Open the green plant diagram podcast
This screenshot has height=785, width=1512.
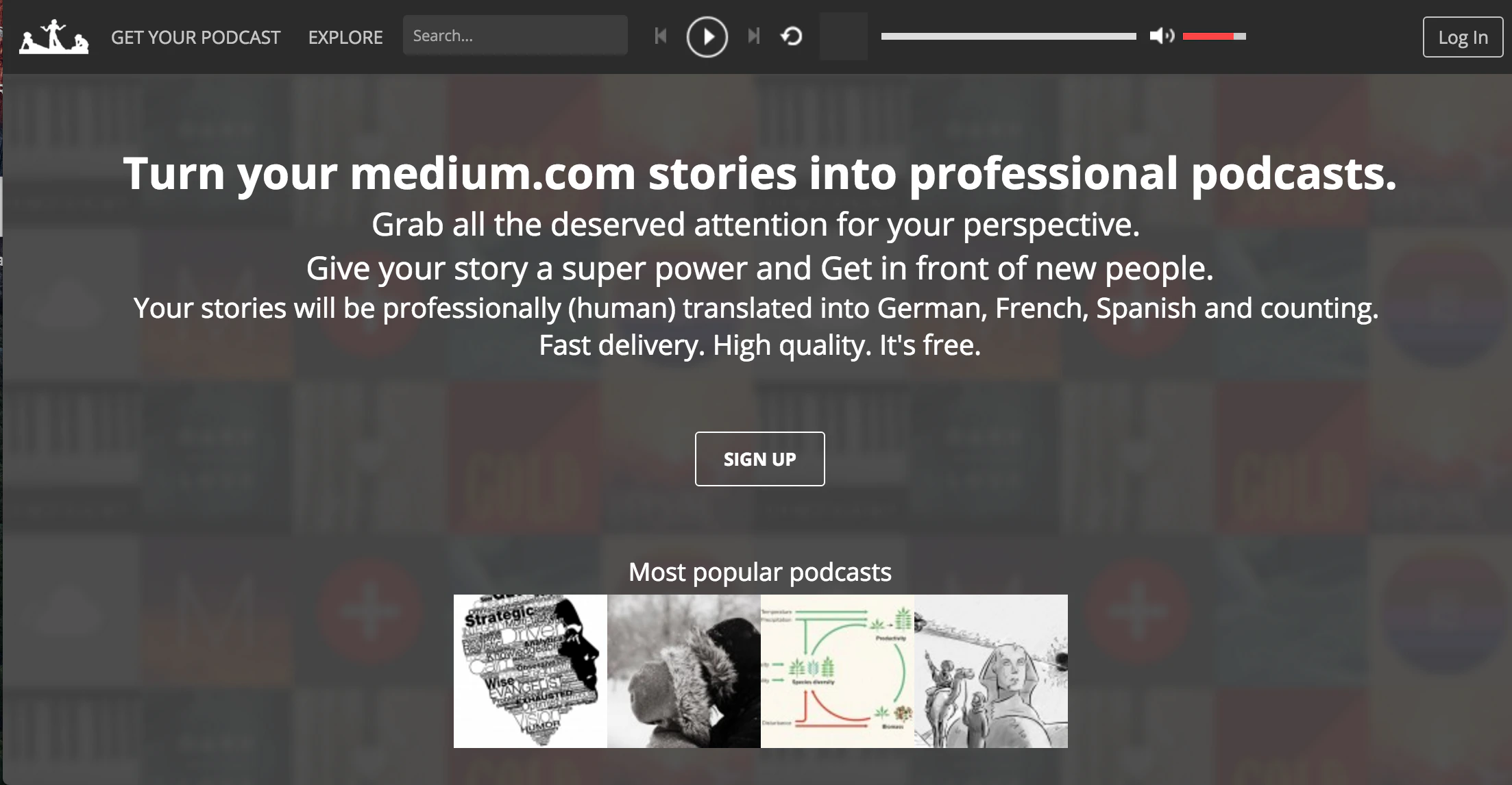coord(838,671)
